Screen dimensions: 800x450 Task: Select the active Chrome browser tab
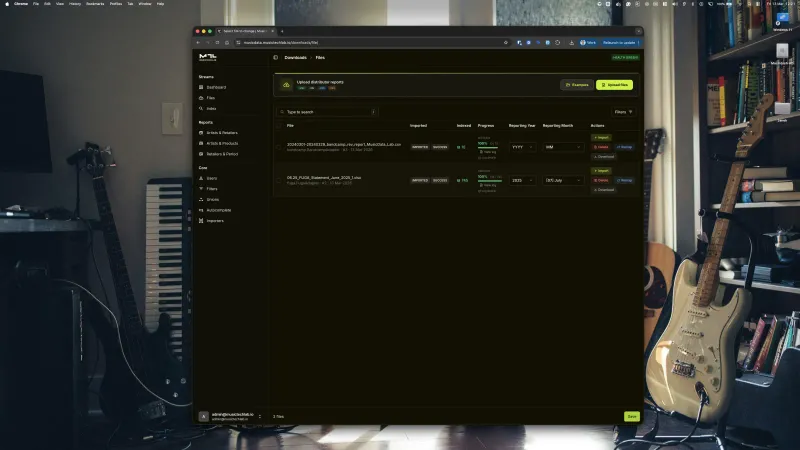(x=246, y=31)
